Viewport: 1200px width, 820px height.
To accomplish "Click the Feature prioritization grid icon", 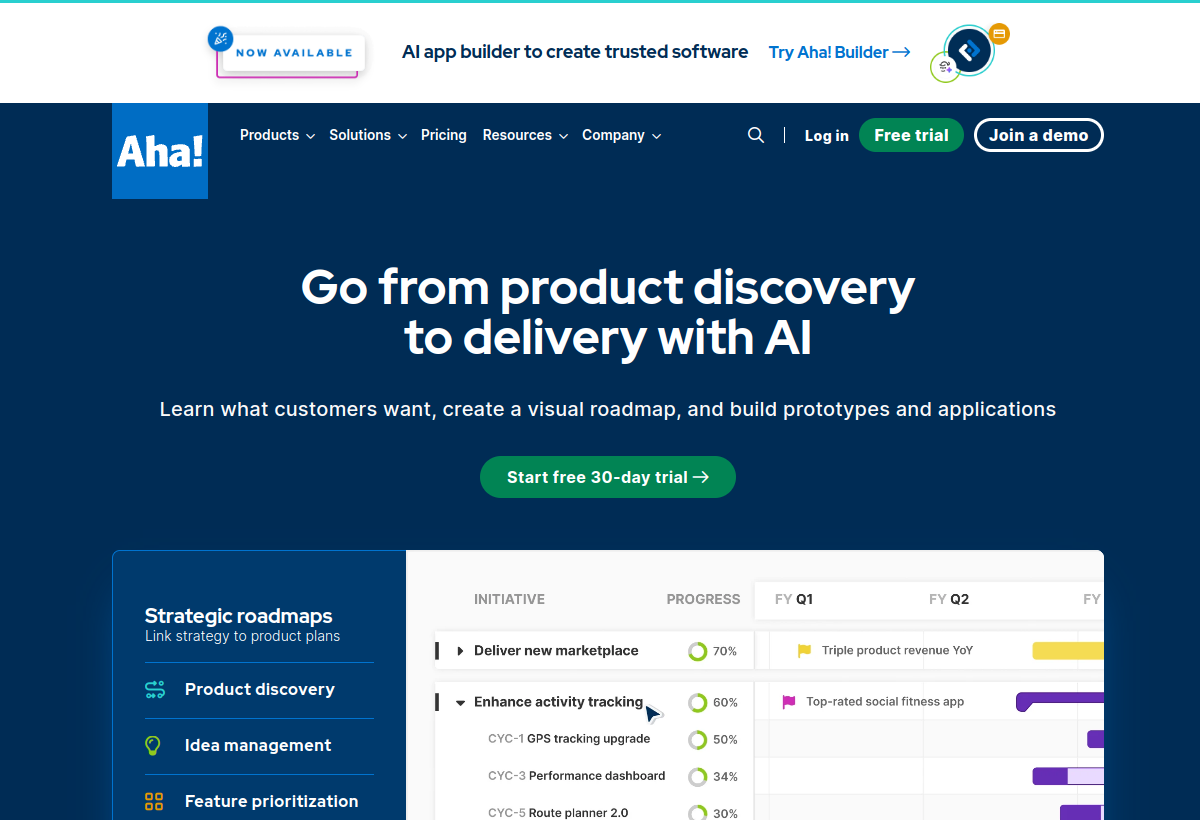I will click(x=154, y=801).
